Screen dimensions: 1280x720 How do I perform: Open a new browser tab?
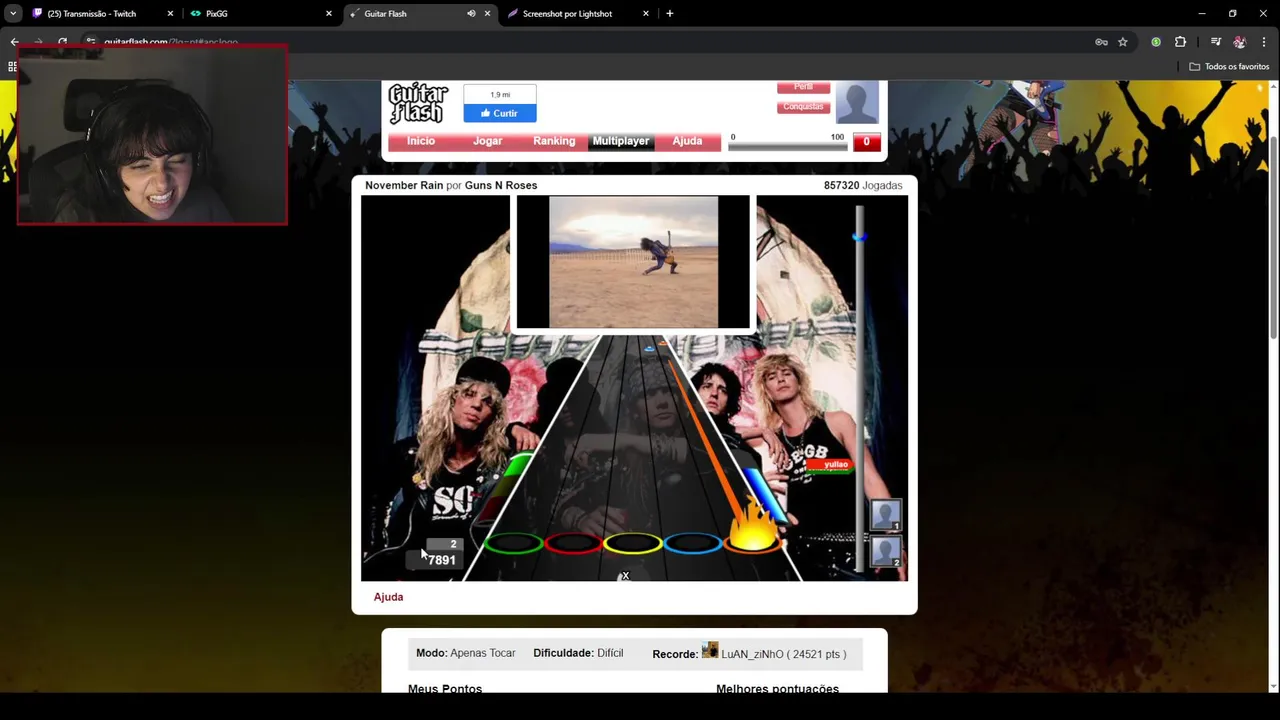tap(669, 14)
